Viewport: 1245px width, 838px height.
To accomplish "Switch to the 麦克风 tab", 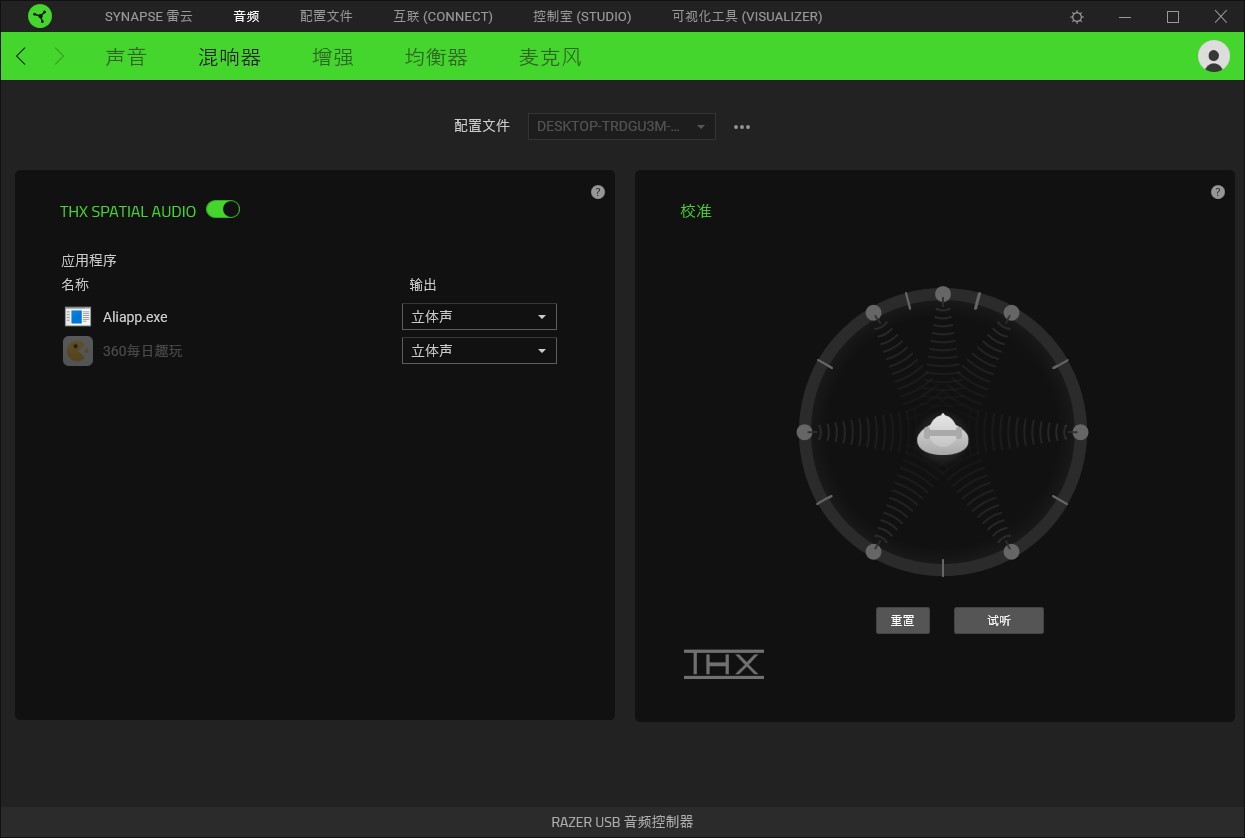I will pyautogui.click(x=550, y=57).
